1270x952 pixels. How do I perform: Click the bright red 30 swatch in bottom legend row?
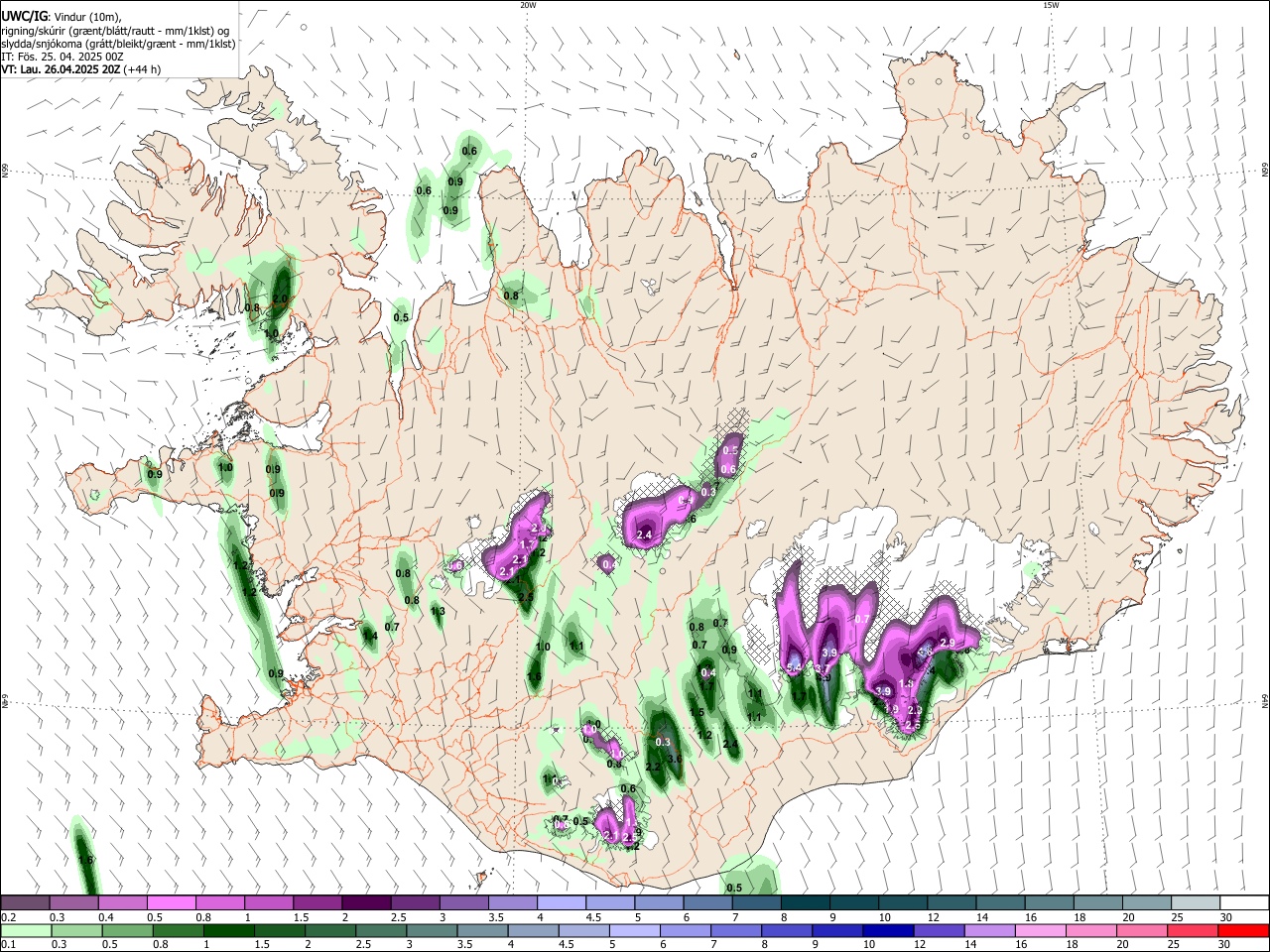[x=1243, y=930]
